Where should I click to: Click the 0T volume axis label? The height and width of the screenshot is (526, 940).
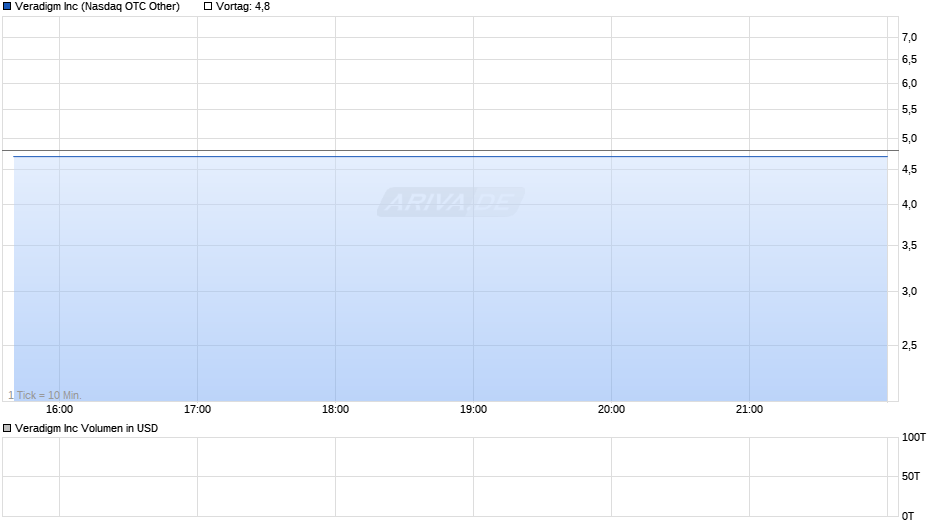[908, 516]
